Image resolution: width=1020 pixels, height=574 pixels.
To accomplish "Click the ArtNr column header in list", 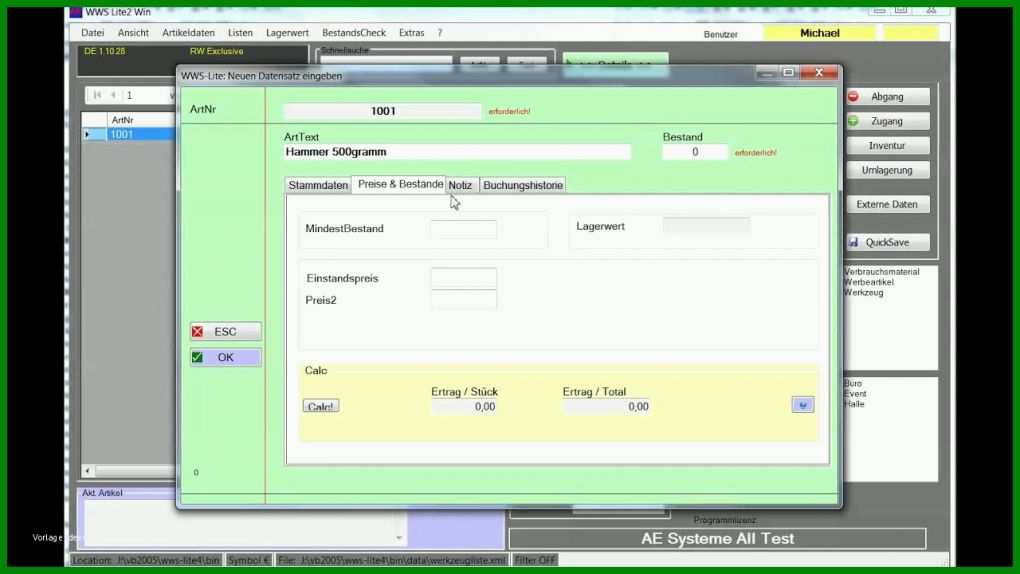I will coord(141,120).
